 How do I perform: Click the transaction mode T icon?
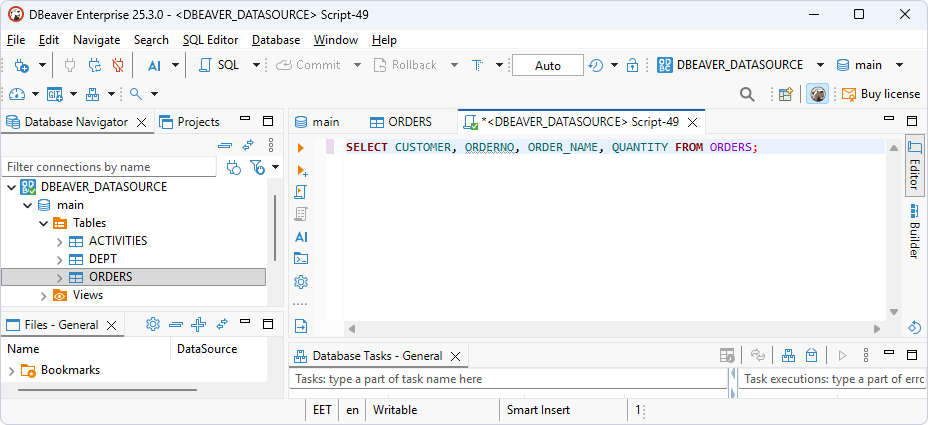coord(478,65)
